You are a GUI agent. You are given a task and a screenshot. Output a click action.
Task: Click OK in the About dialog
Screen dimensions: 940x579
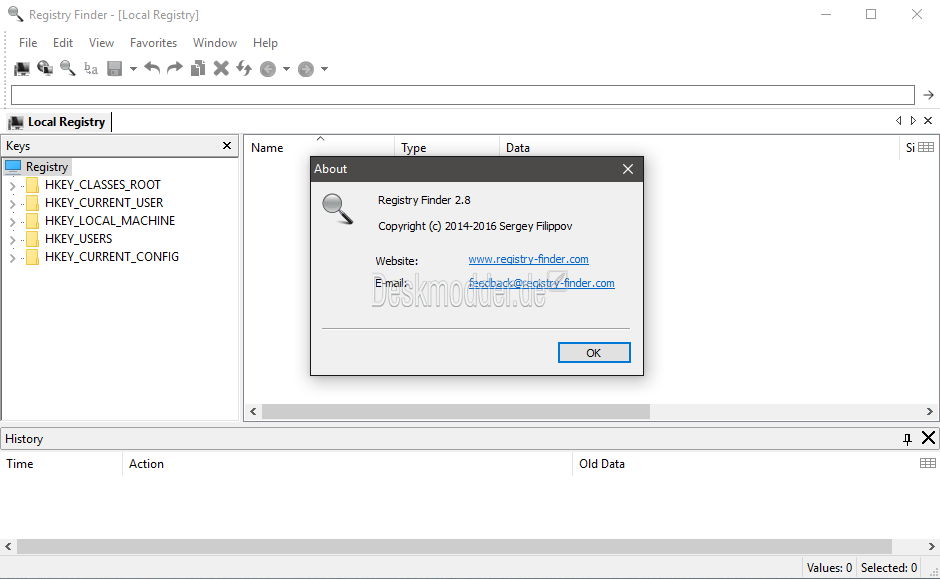[x=593, y=352]
